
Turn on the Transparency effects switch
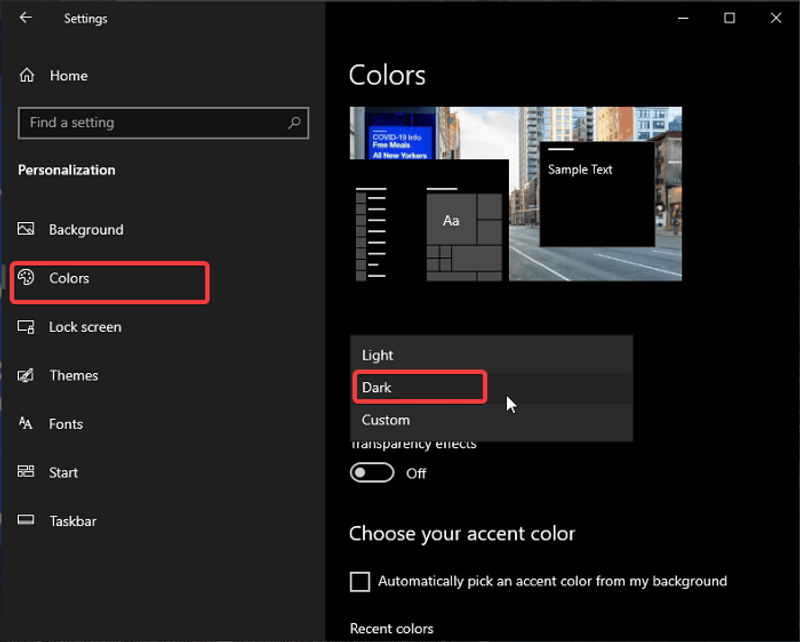click(x=372, y=473)
